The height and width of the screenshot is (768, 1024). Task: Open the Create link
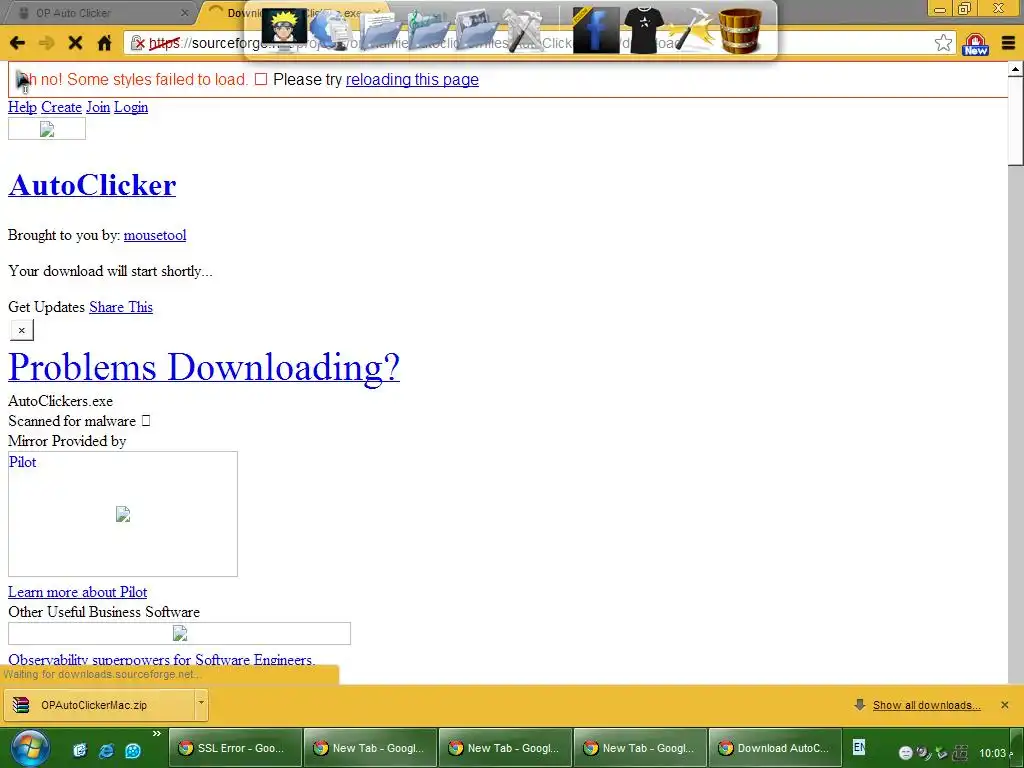[x=61, y=107]
